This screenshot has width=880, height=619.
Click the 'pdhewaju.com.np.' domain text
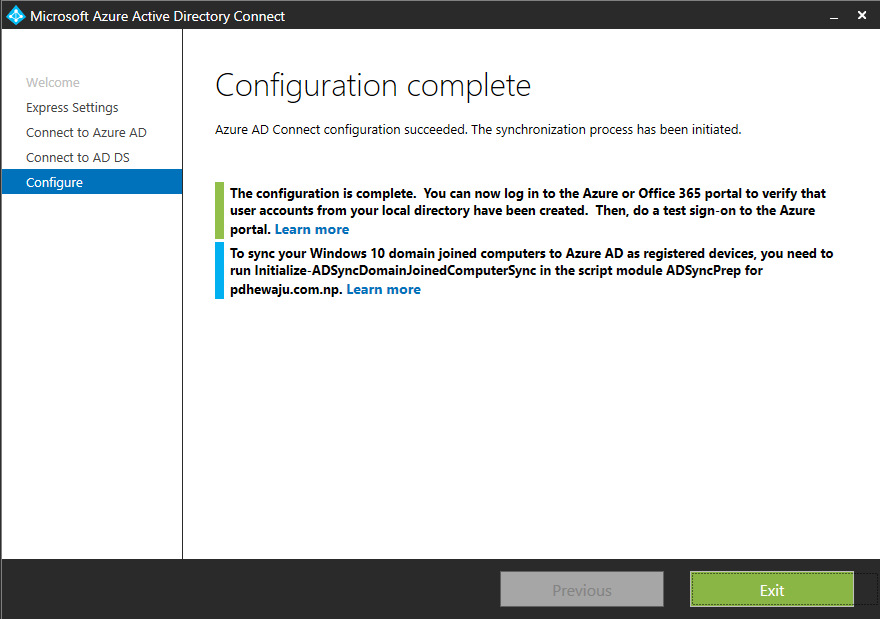(x=286, y=290)
